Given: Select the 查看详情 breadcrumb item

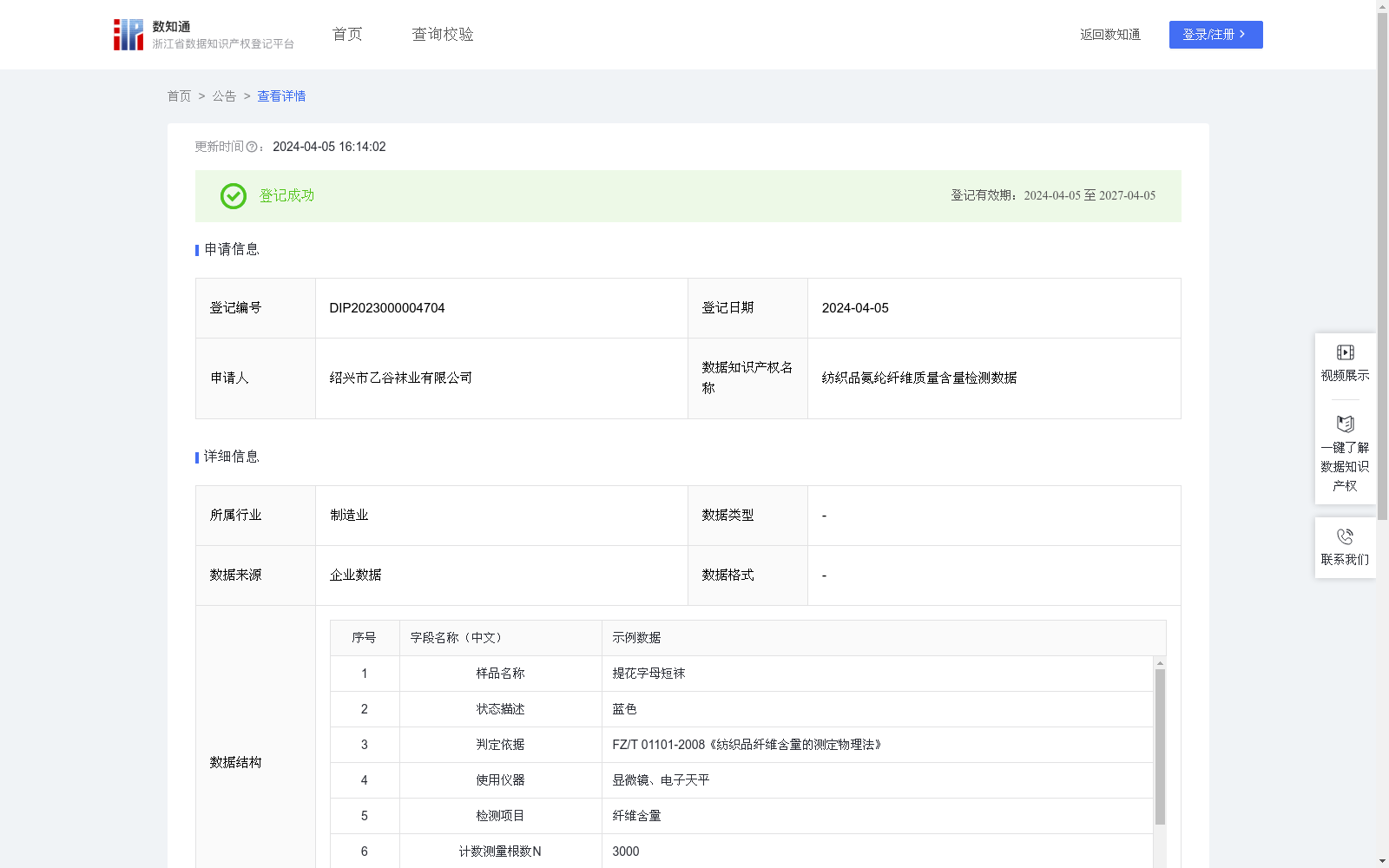Looking at the screenshot, I should click(x=280, y=95).
